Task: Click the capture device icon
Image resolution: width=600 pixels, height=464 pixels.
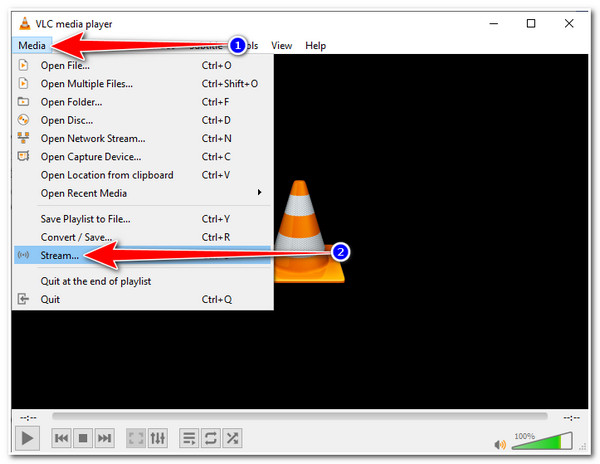Action: pos(23,156)
